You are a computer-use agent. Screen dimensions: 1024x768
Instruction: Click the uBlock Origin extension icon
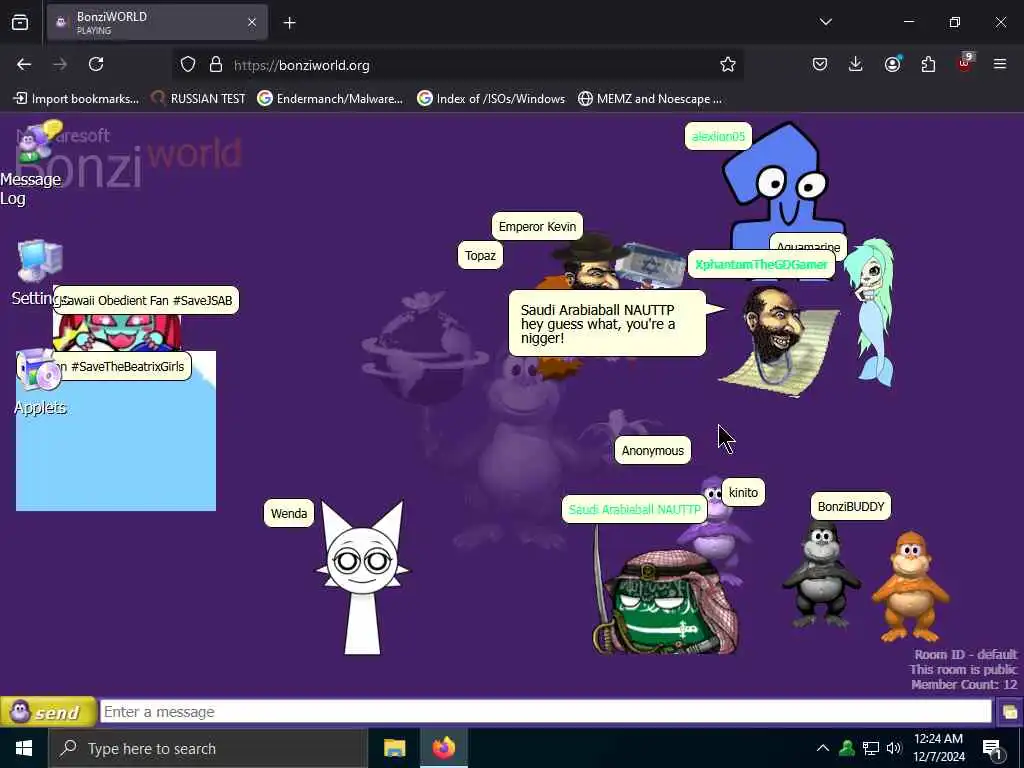965,63
